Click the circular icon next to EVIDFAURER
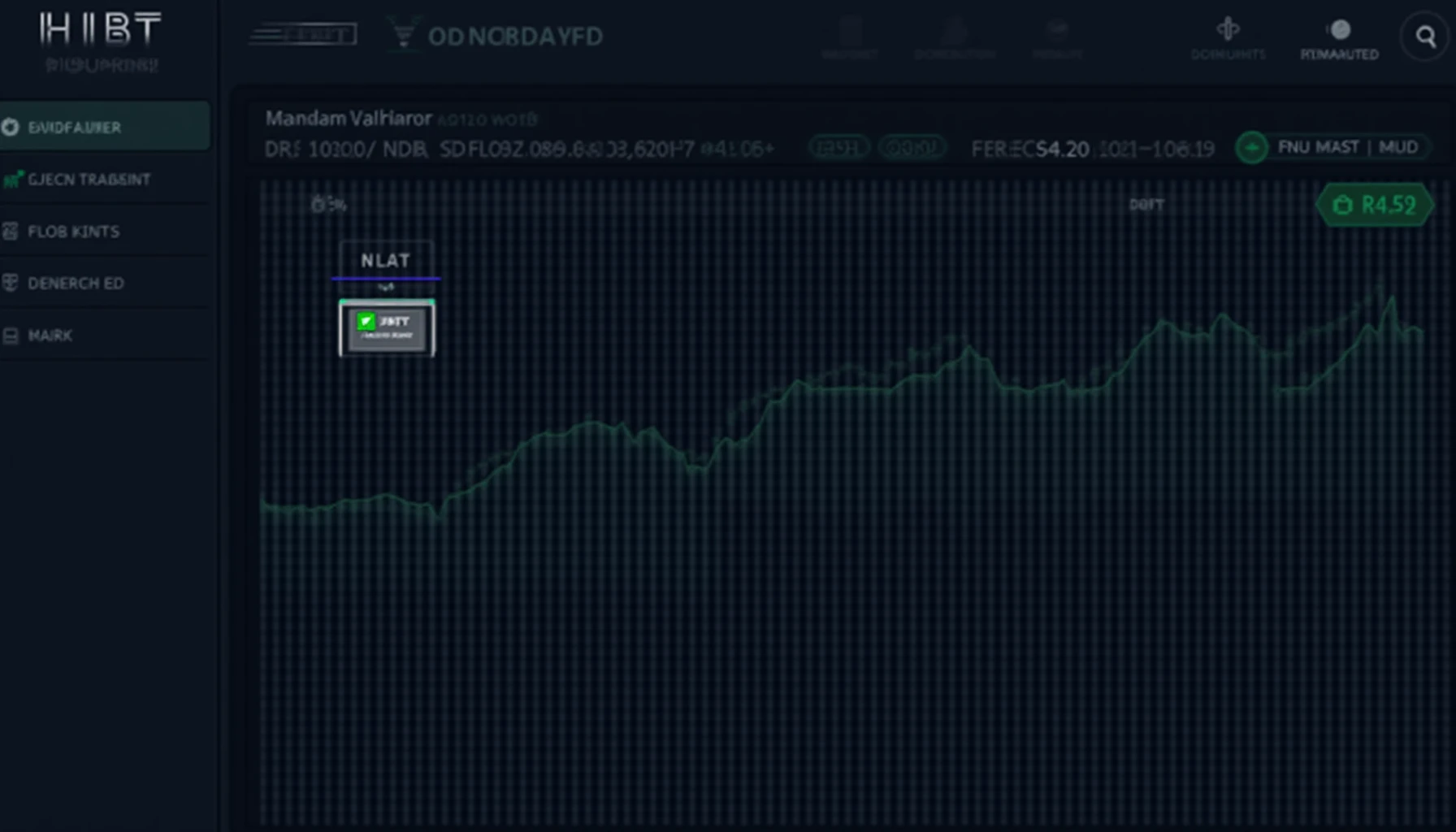This screenshot has width=1456, height=832. tap(11, 127)
